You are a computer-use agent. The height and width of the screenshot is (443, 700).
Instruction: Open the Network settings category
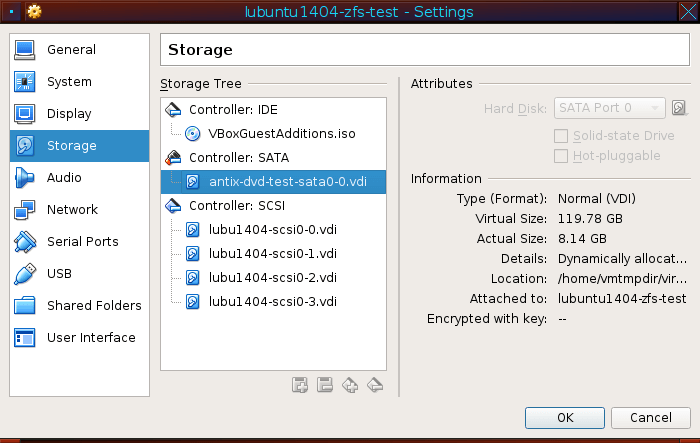[x=79, y=209]
